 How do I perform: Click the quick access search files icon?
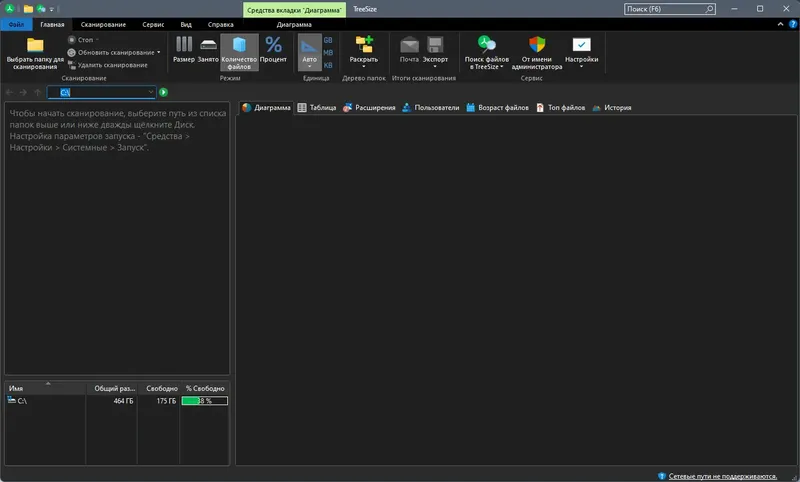tap(41, 9)
